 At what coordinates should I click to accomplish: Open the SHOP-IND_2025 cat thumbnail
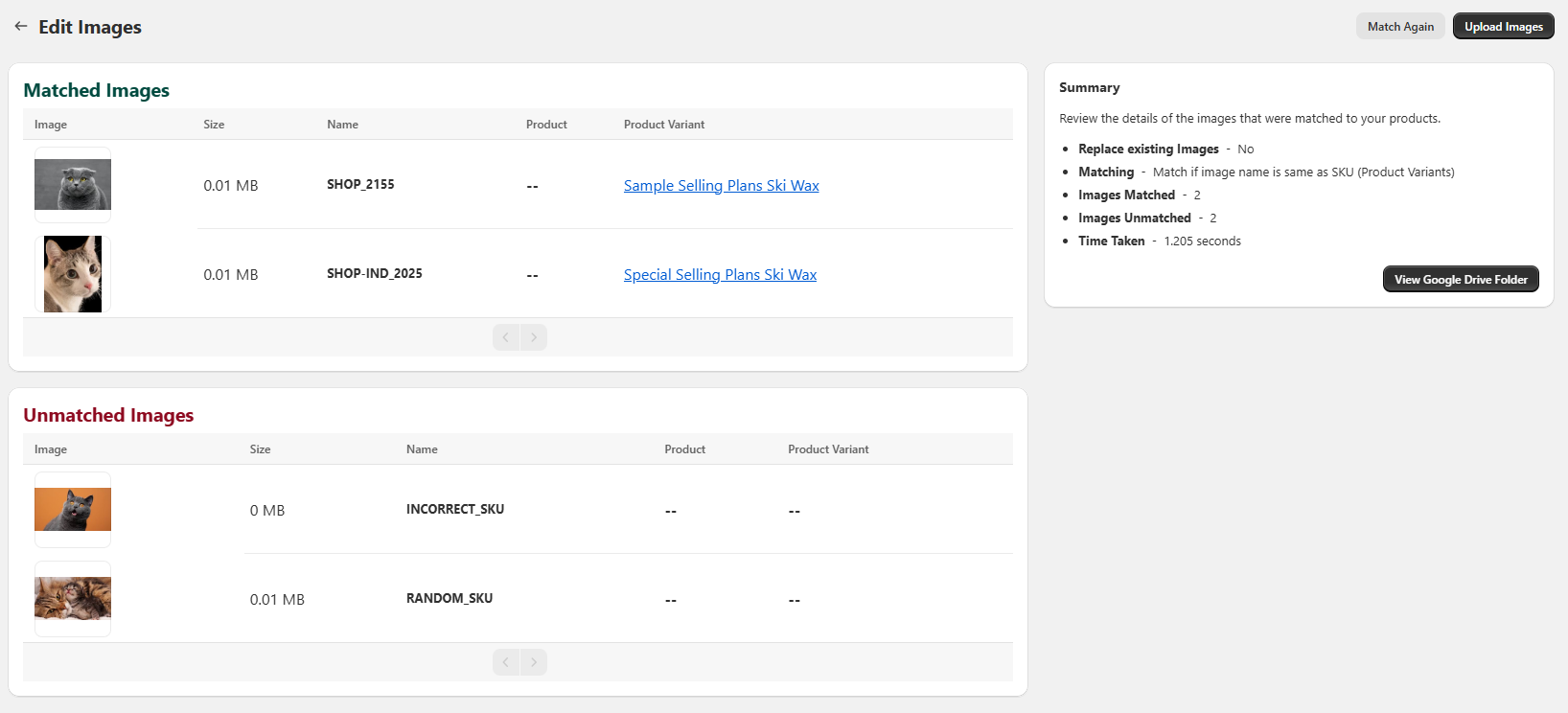(x=73, y=274)
